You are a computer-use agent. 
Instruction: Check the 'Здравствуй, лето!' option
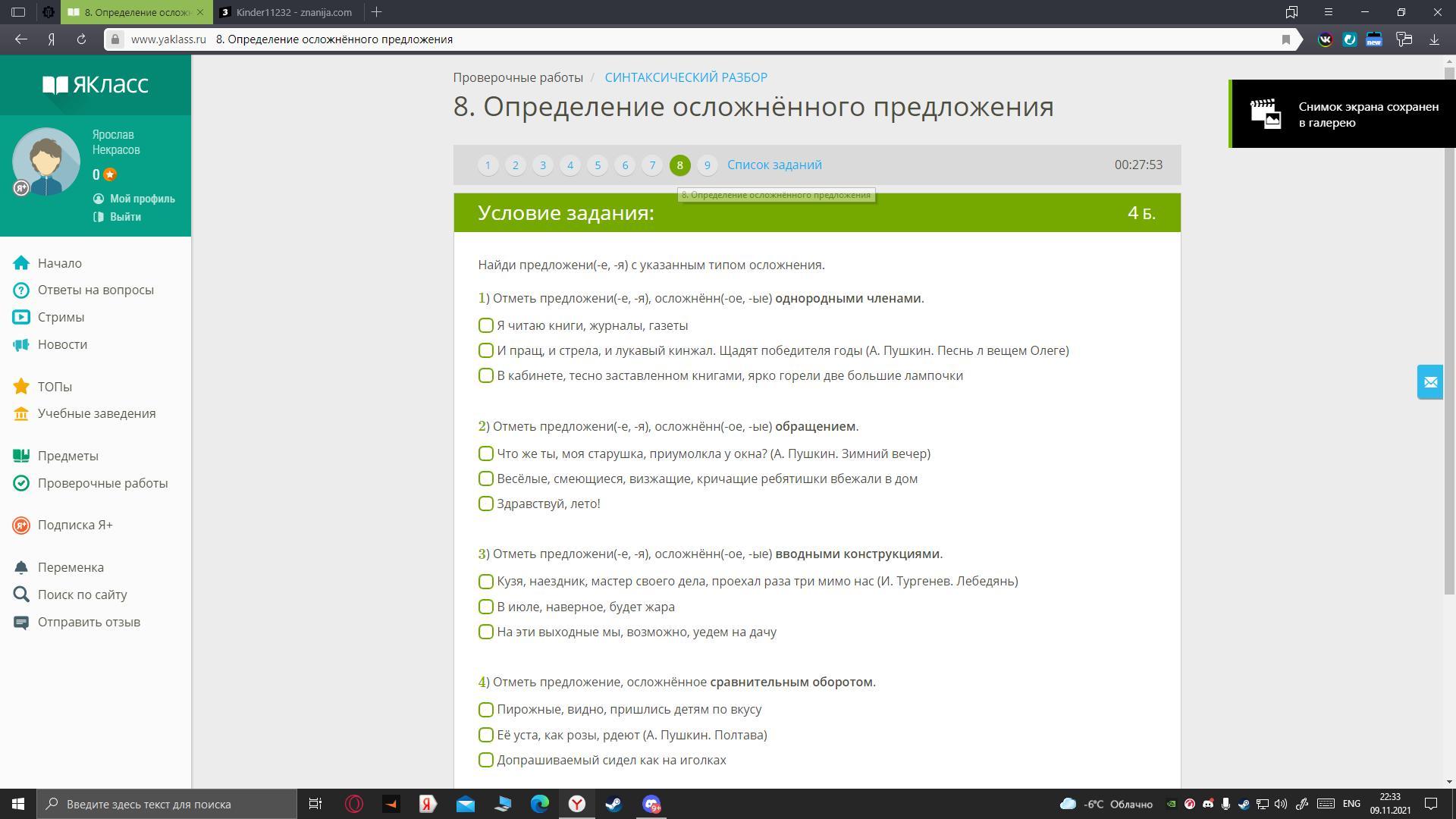(486, 504)
